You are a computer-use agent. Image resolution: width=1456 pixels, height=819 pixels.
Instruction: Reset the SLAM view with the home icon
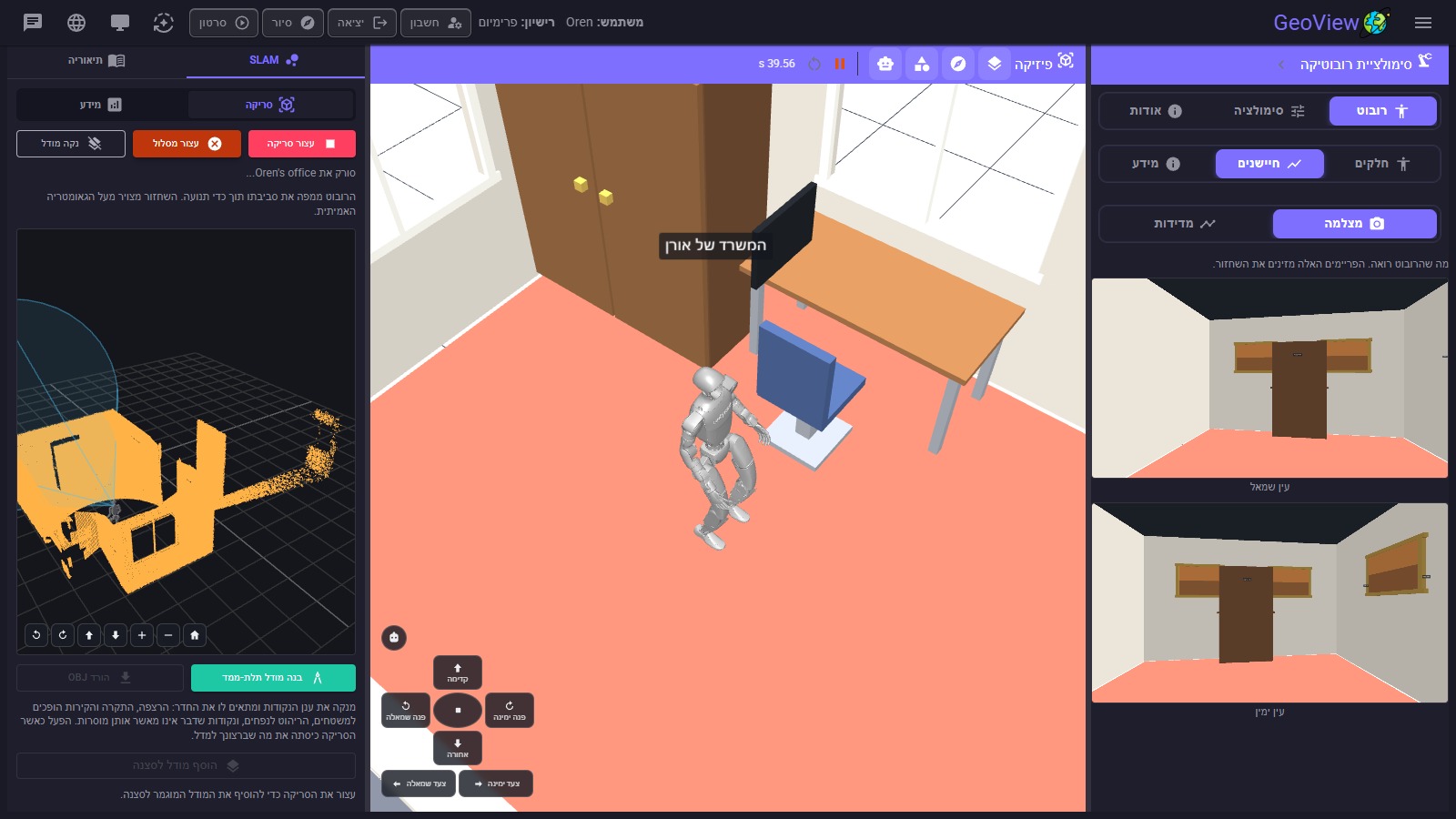click(x=195, y=635)
